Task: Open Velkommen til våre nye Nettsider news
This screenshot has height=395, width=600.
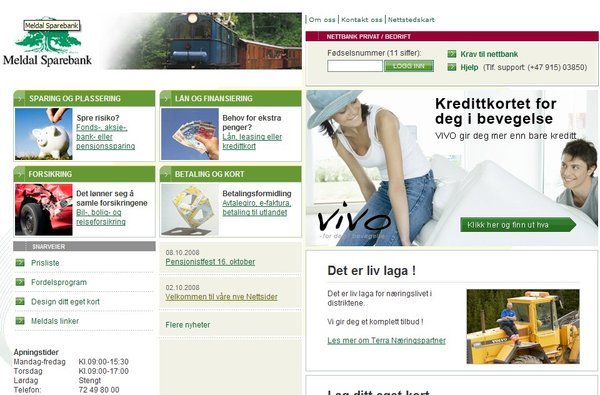Action: click(x=222, y=297)
